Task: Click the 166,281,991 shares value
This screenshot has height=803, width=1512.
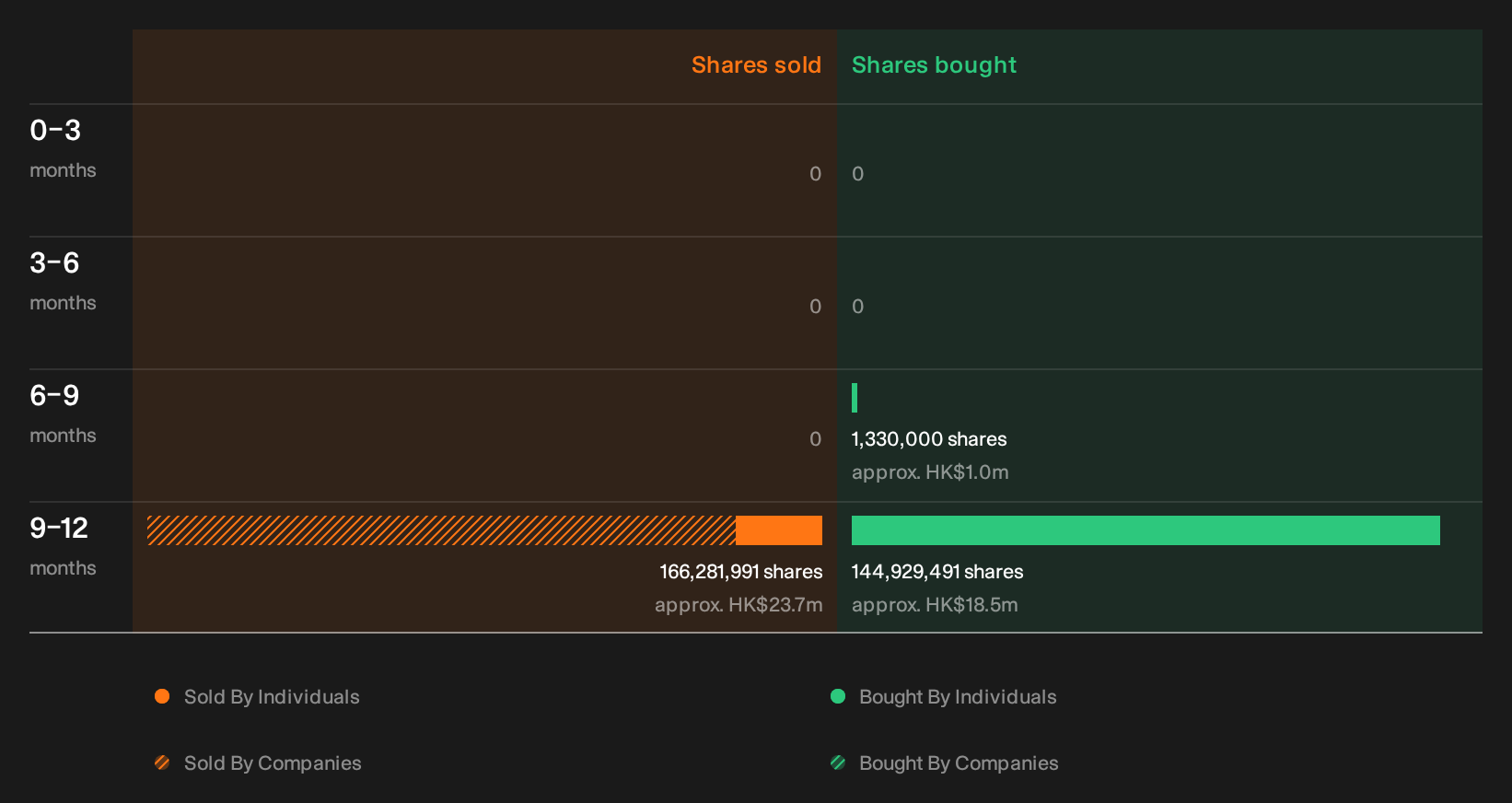Action: [741, 572]
